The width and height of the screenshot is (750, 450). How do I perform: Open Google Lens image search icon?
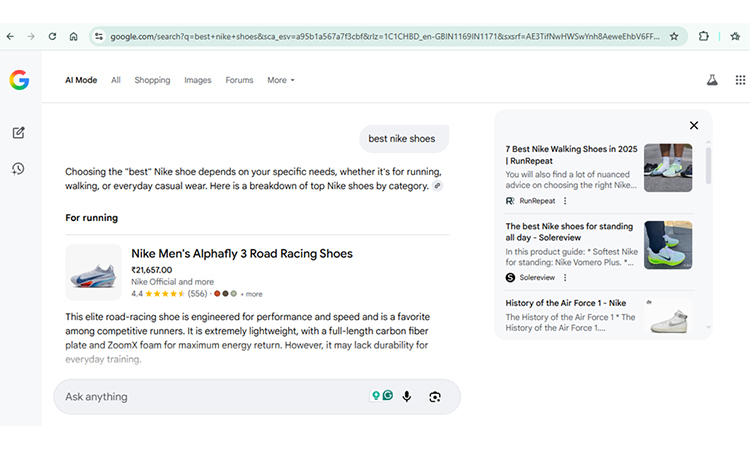coord(435,397)
